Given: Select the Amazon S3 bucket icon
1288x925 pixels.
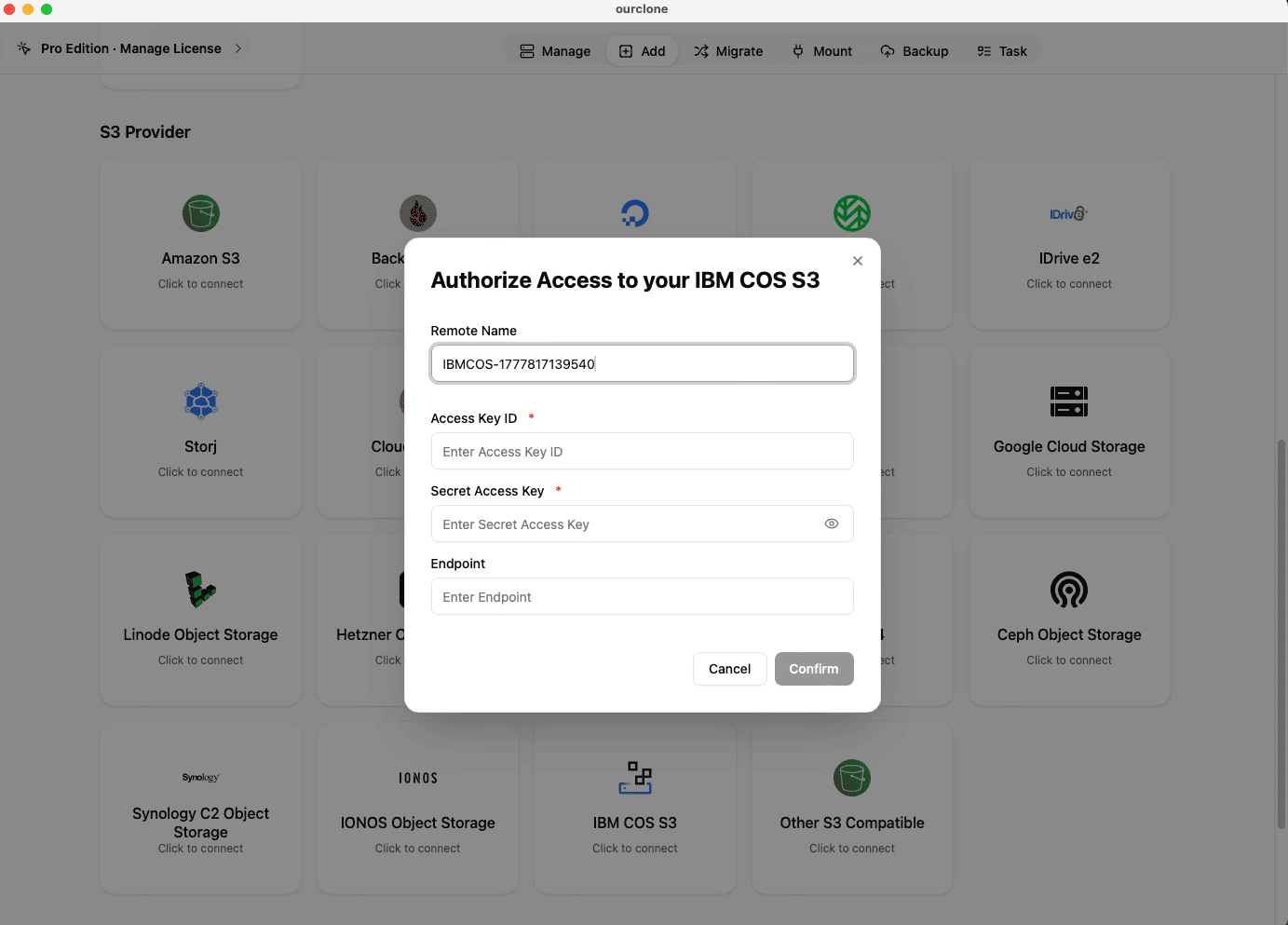Looking at the screenshot, I should coord(201,213).
